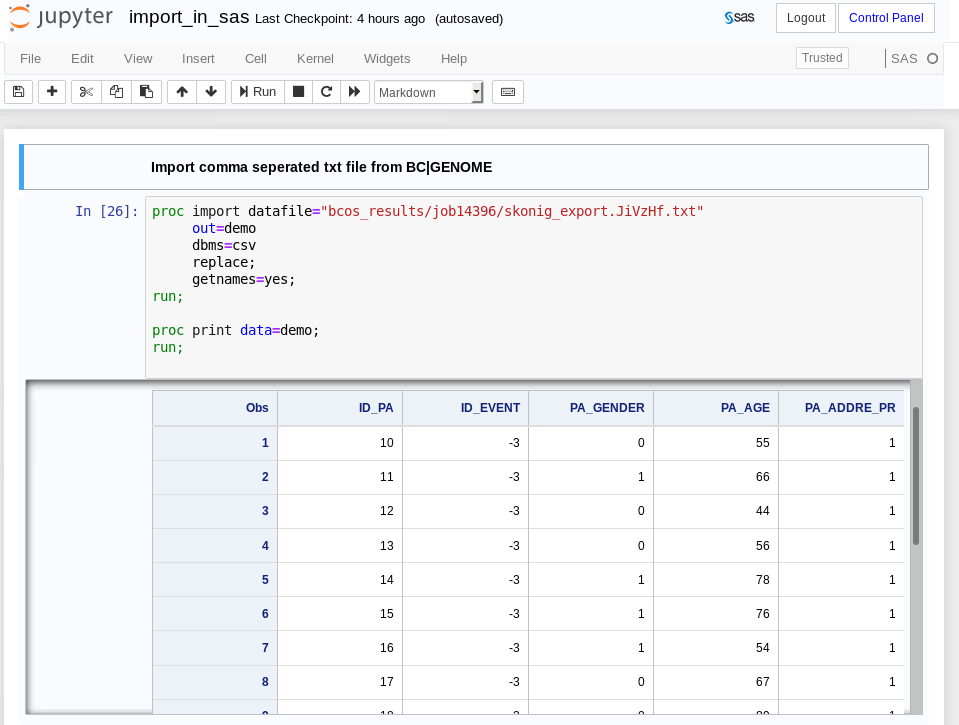
Task: Move selected cell up arrow
Action: point(182,92)
